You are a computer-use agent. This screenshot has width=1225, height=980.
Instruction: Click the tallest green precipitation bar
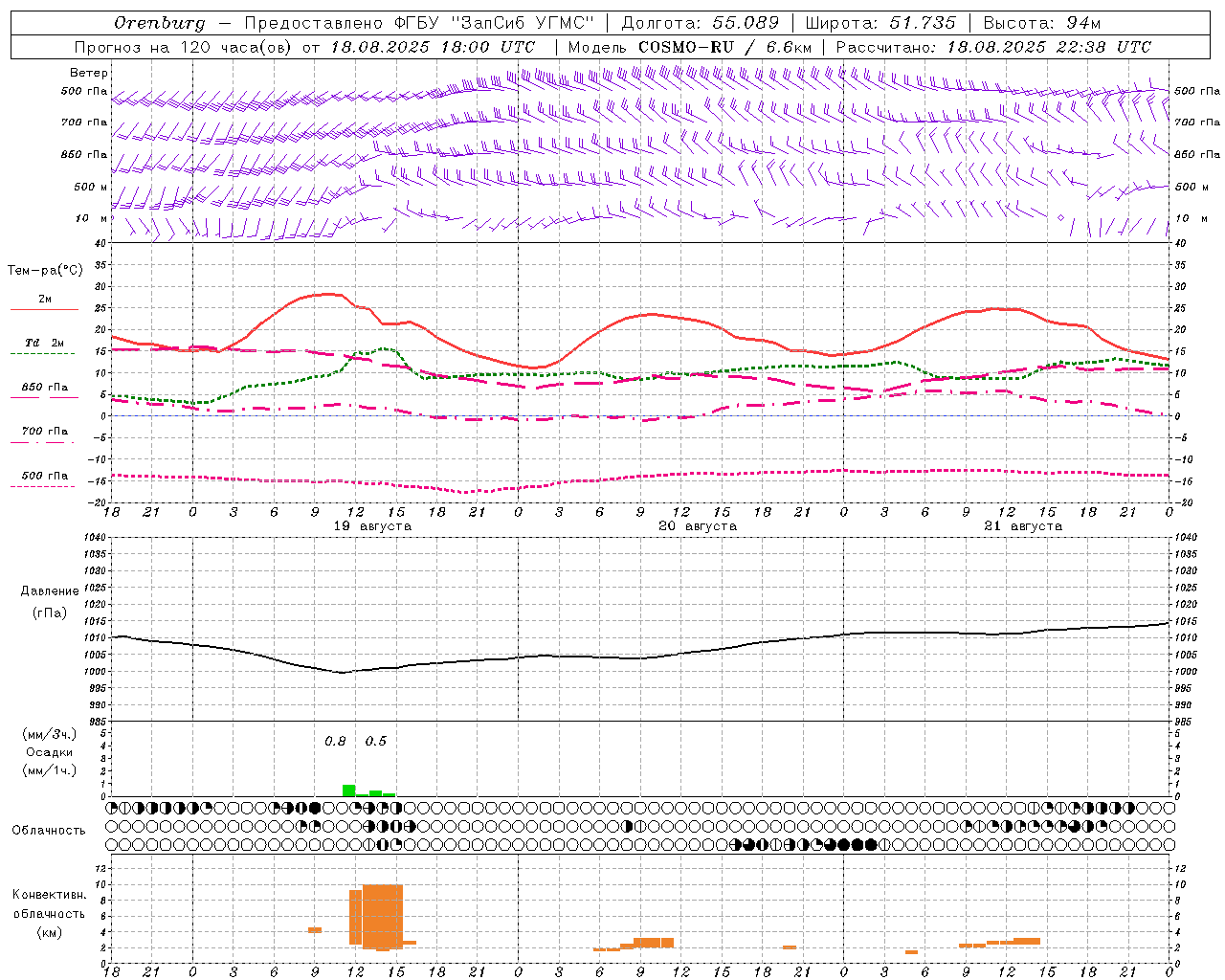349,791
